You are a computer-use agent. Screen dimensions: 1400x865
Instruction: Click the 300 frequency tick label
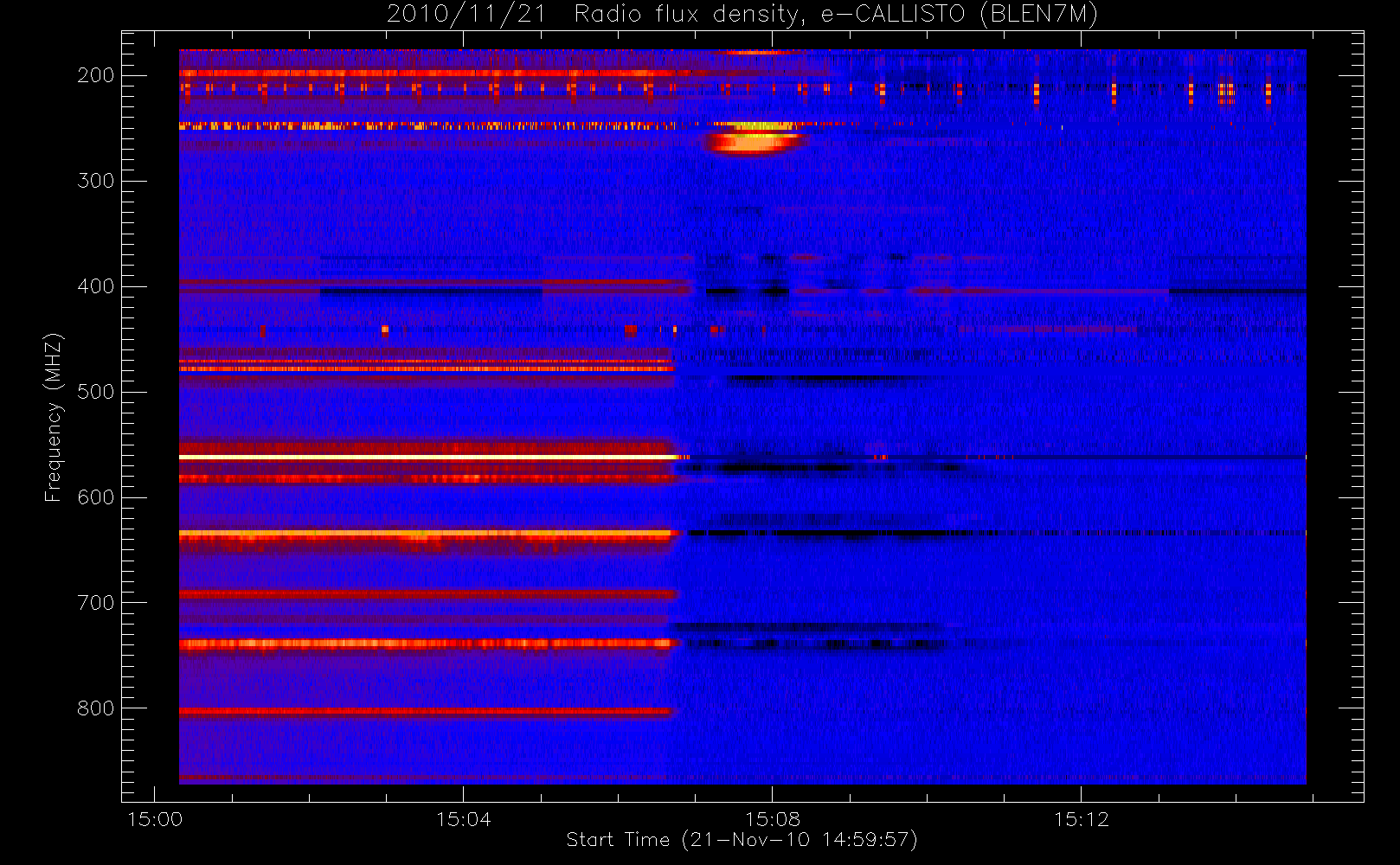click(96, 181)
